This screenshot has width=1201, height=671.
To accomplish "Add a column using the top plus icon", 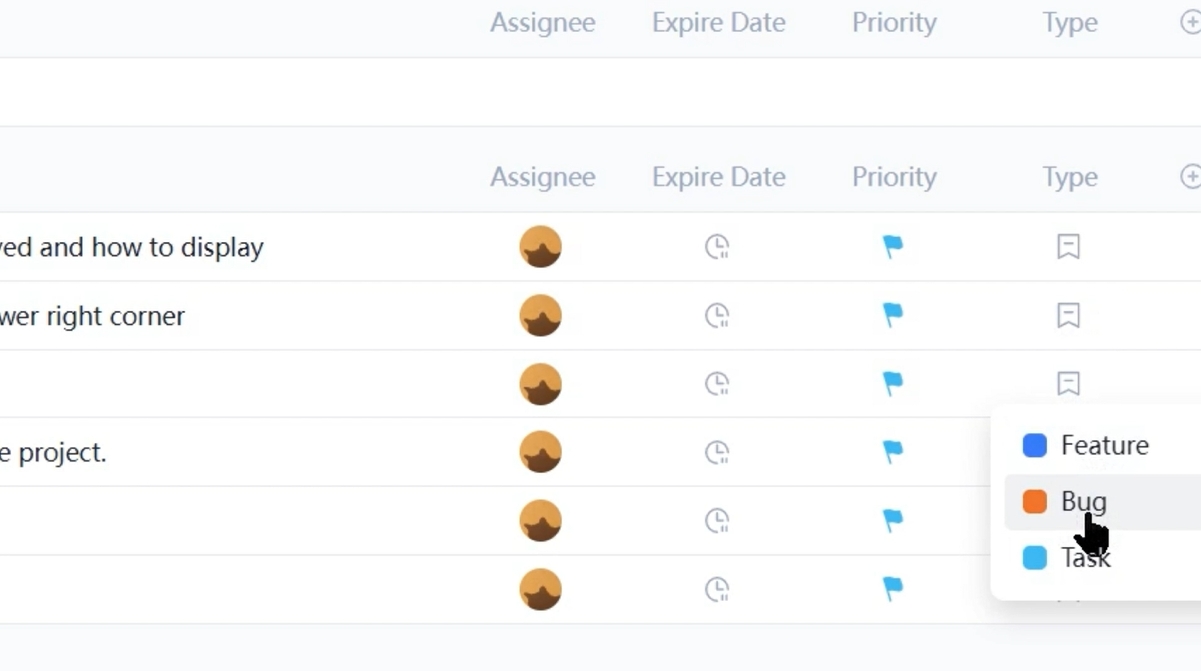I will coord(1190,22).
